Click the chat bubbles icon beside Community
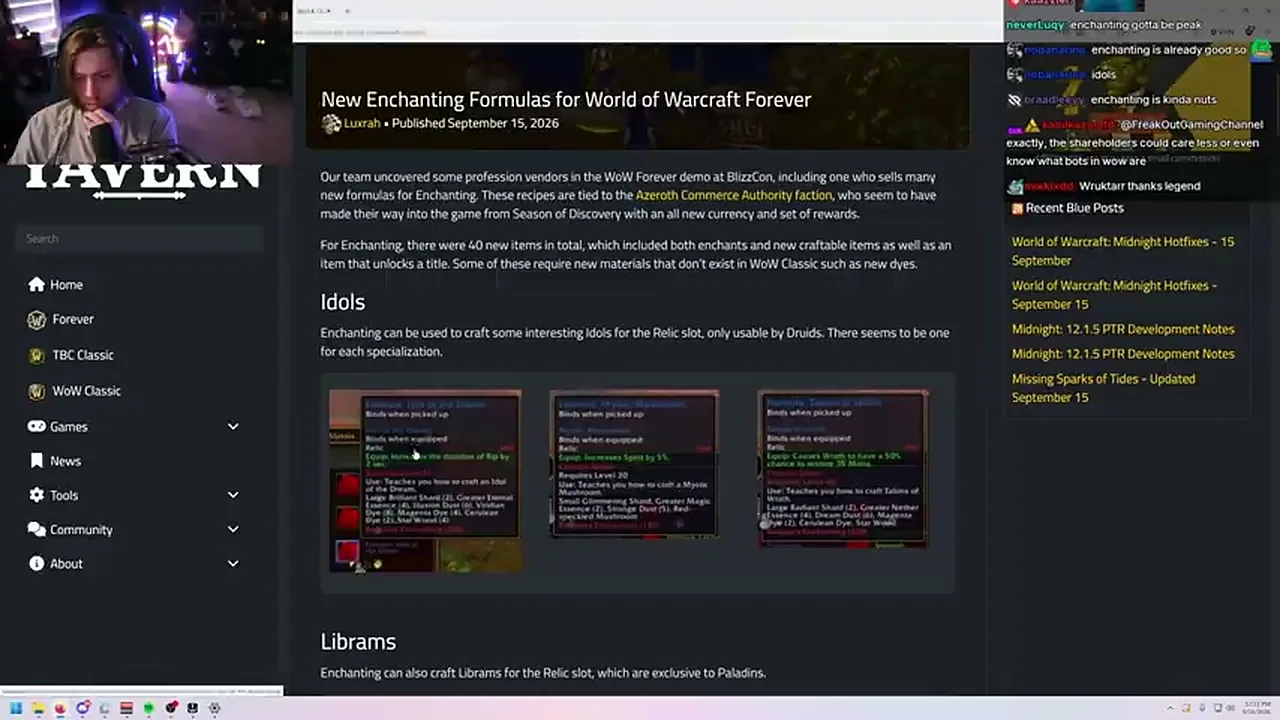Image resolution: width=1280 pixels, height=720 pixels. coord(37,530)
